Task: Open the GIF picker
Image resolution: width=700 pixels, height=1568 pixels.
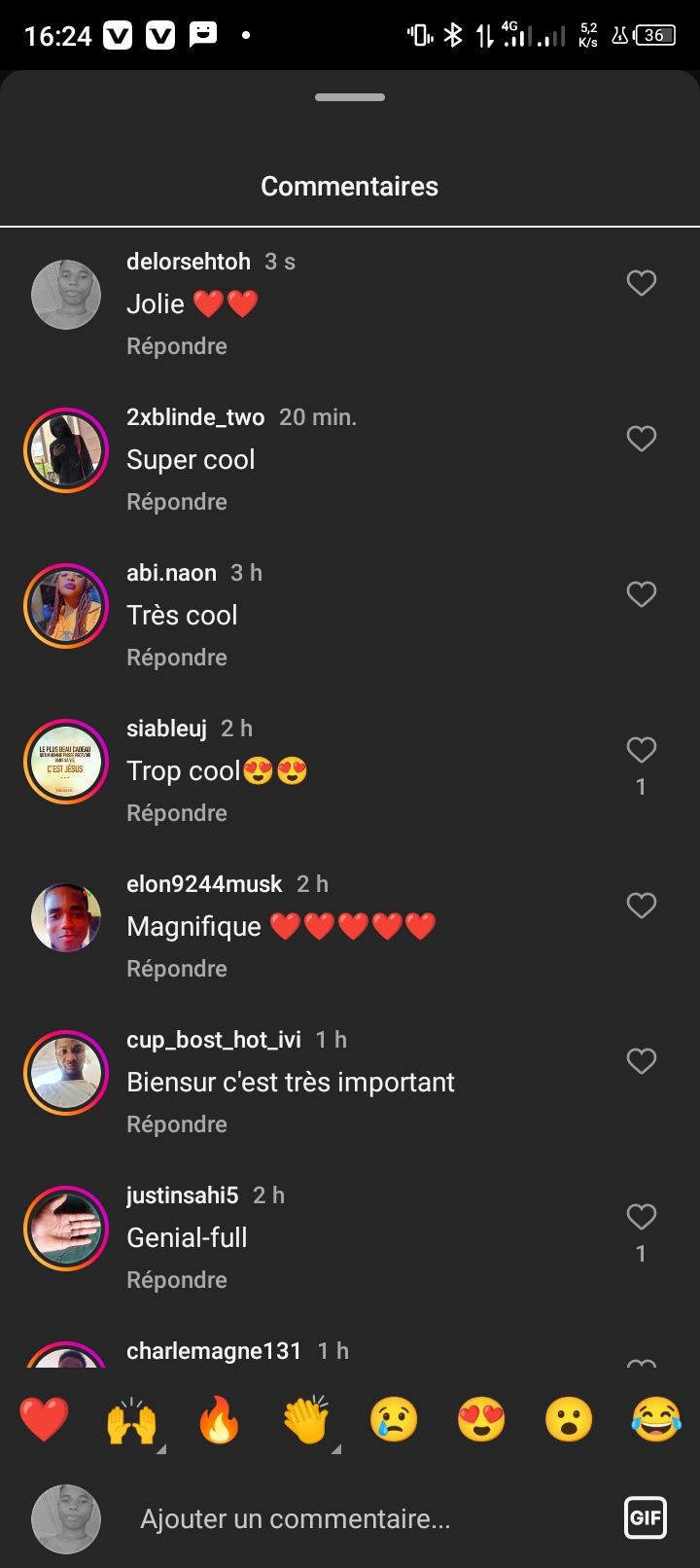Action: coord(646,1517)
